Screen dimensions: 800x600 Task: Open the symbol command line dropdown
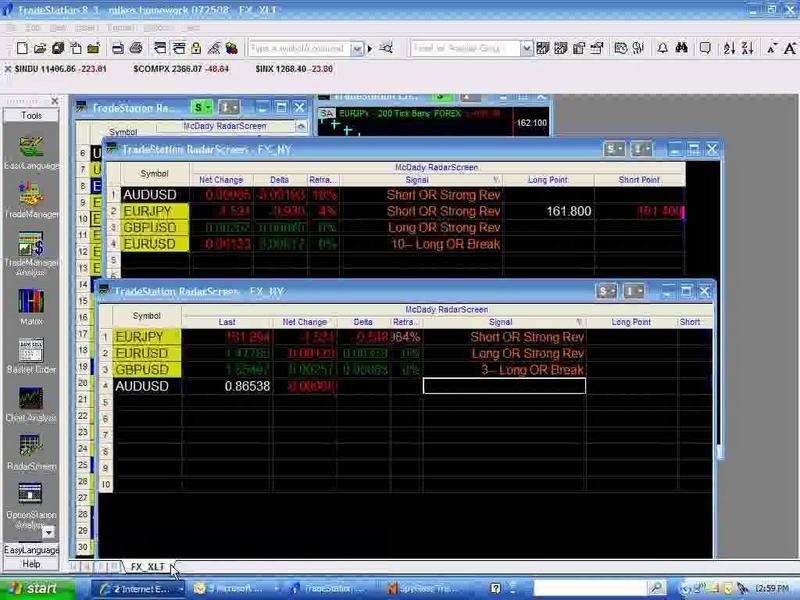tap(357, 48)
